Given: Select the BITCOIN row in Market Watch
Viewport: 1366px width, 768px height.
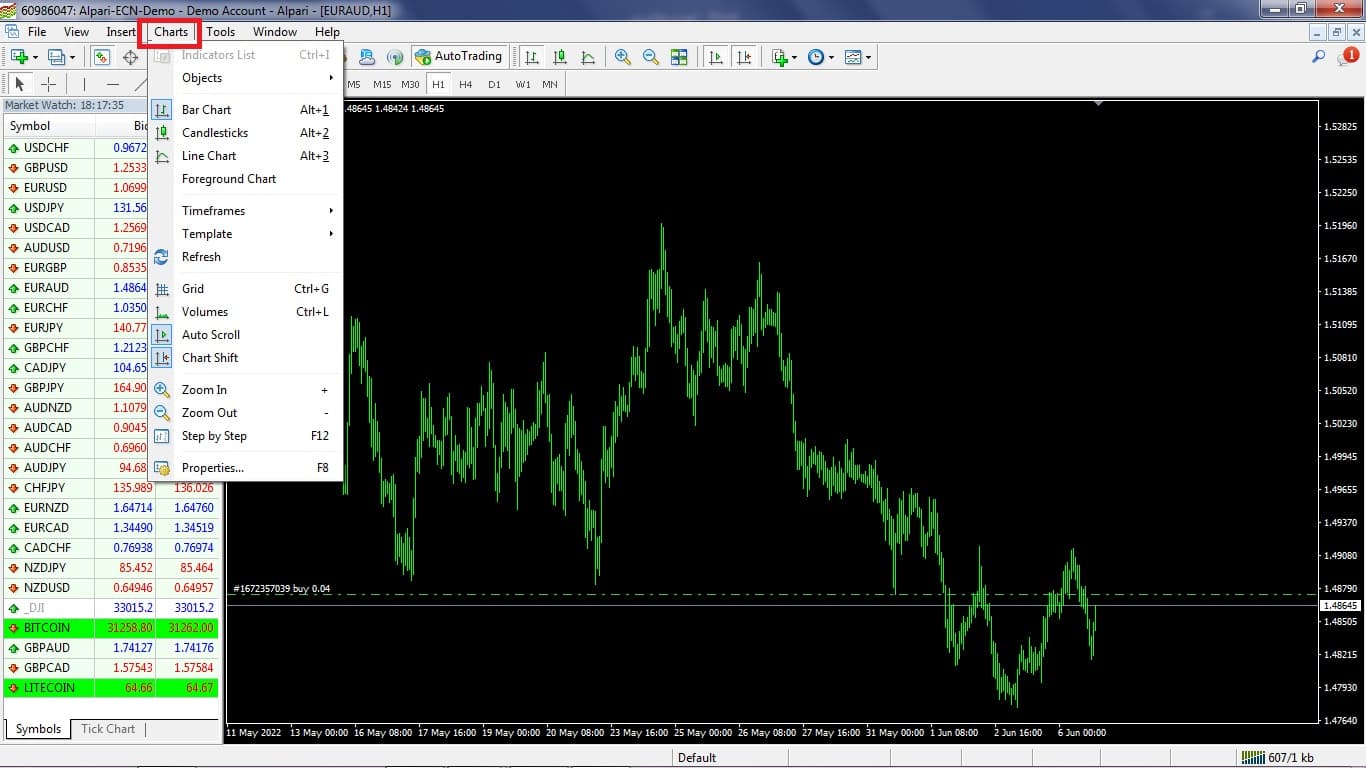Looking at the screenshot, I should click(111, 628).
